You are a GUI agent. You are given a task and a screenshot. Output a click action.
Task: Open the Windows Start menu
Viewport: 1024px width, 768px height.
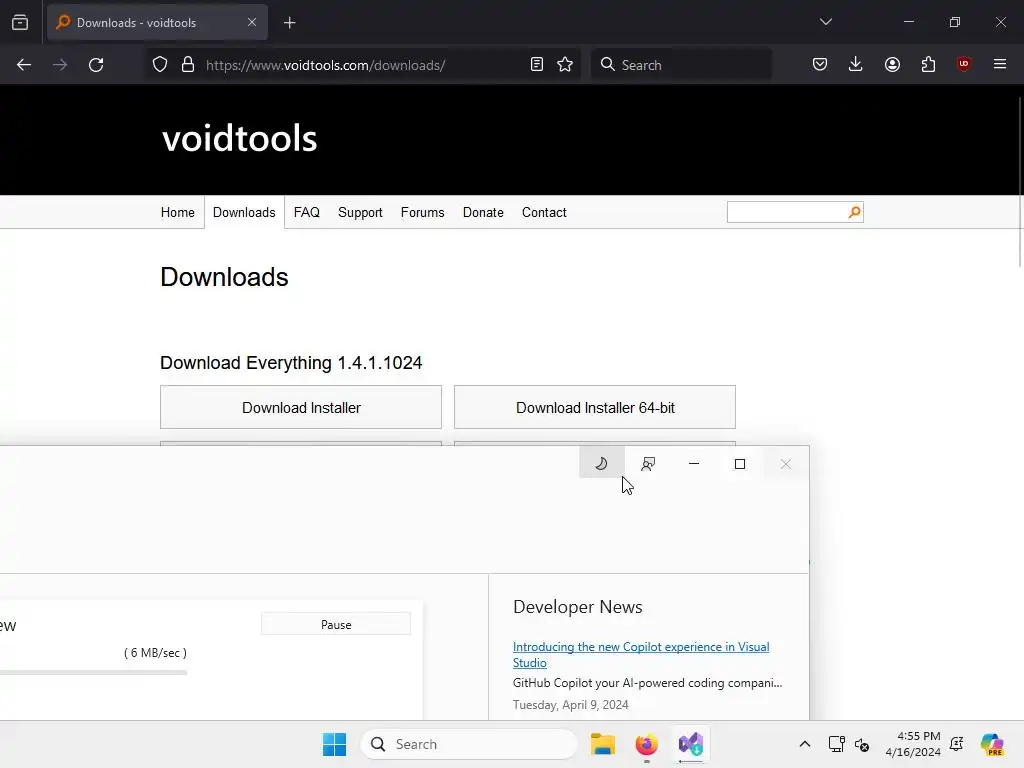pos(334,744)
